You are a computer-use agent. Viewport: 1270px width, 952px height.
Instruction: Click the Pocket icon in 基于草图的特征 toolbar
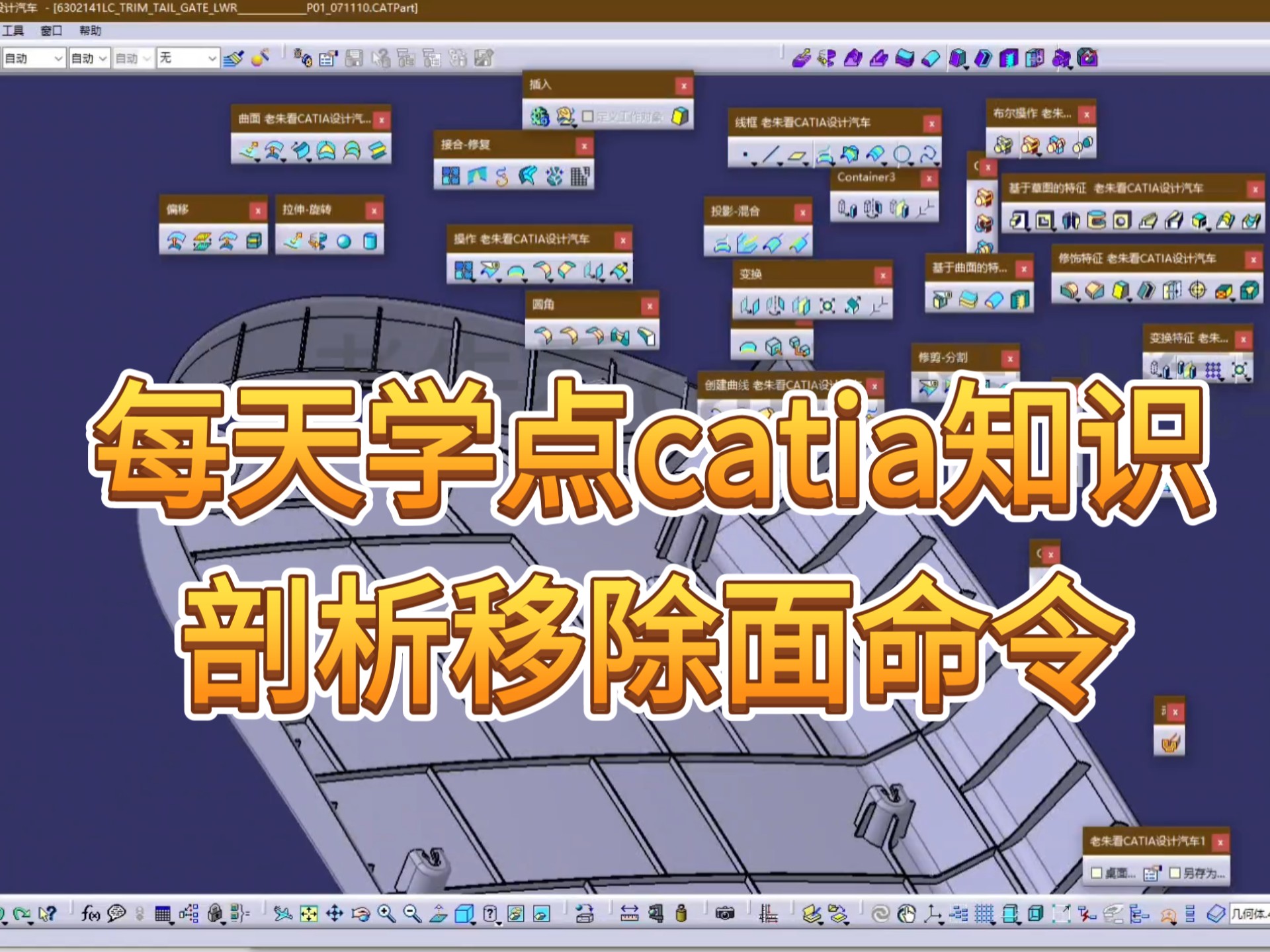click(1044, 220)
